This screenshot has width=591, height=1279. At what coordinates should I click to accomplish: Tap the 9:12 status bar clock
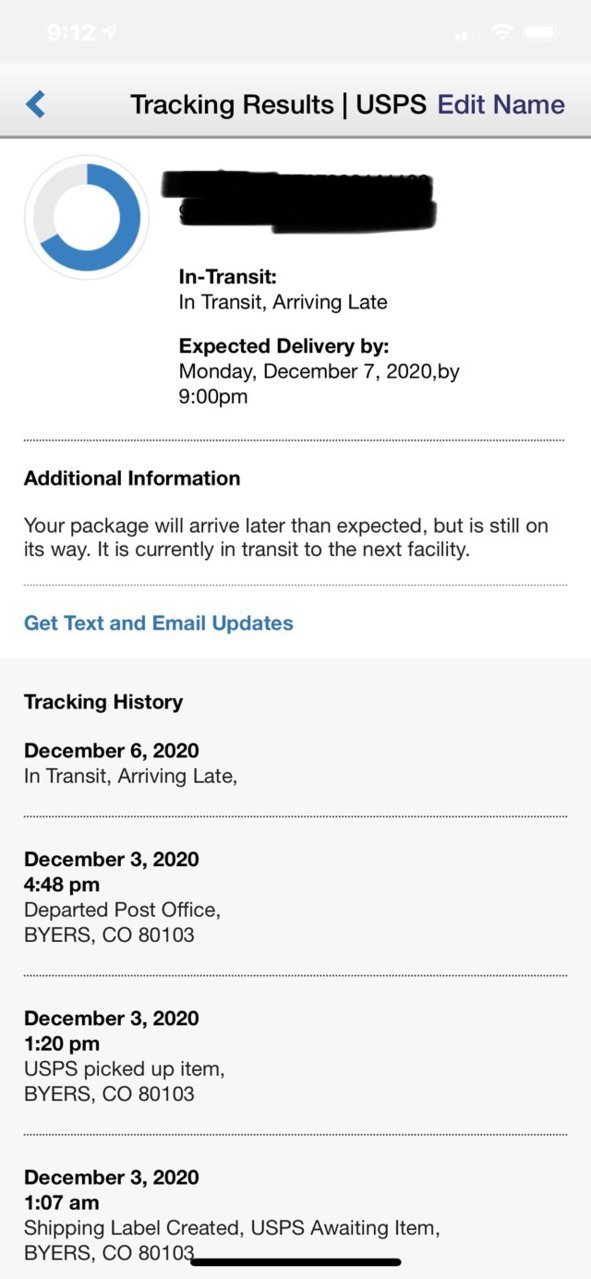[69, 33]
